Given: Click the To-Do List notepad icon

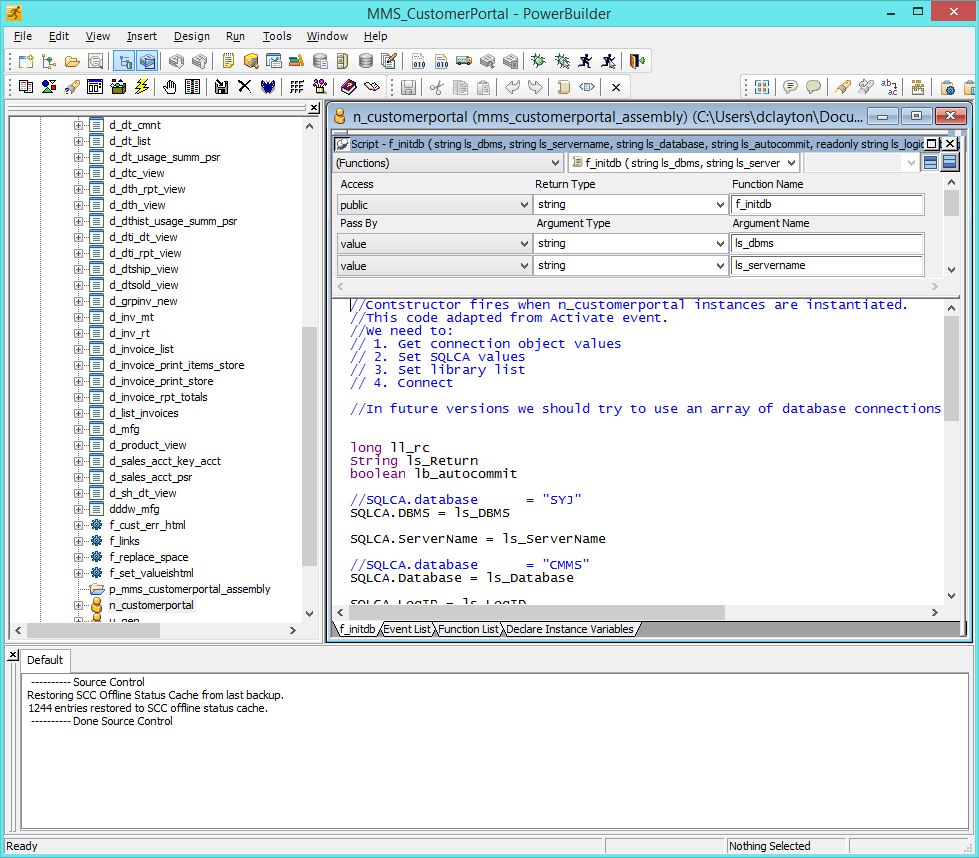Looking at the screenshot, I should pyautogui.click(x=228, y=61).
